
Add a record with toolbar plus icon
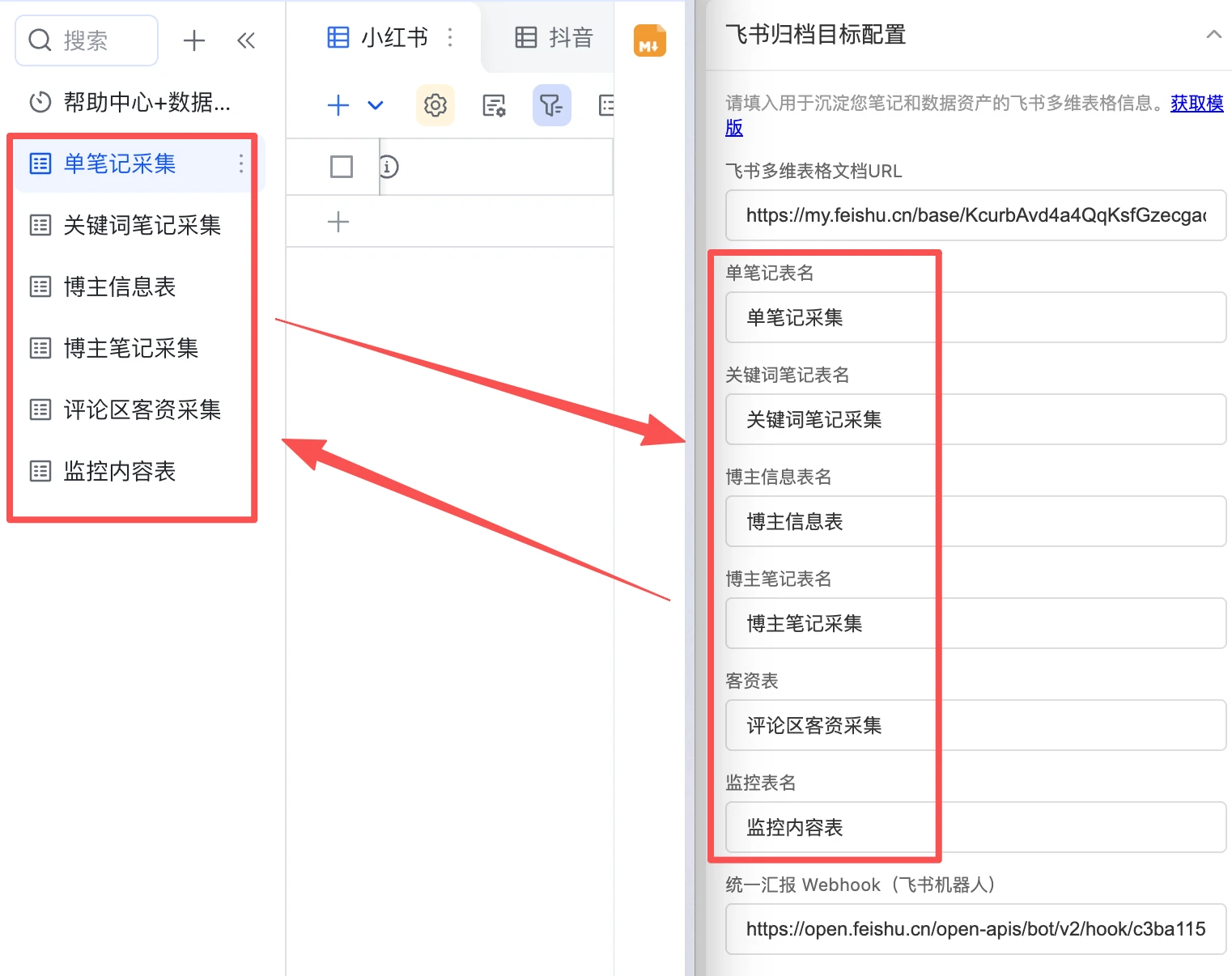click(338, 105)
